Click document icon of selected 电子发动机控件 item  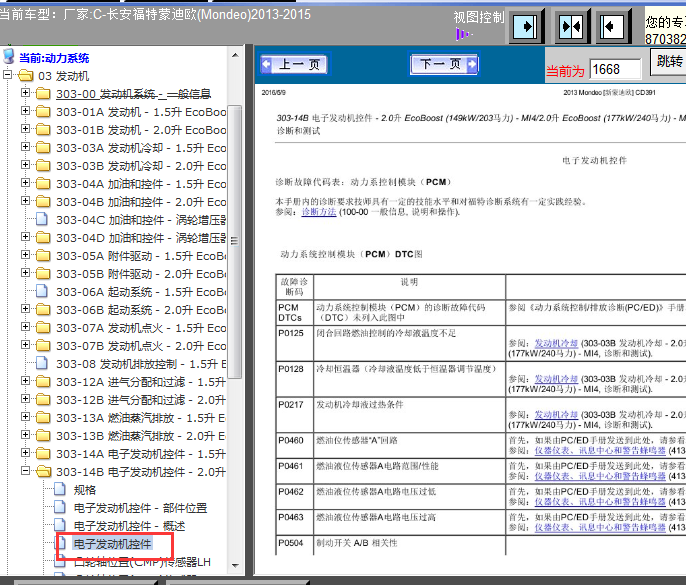click(62, 543)
